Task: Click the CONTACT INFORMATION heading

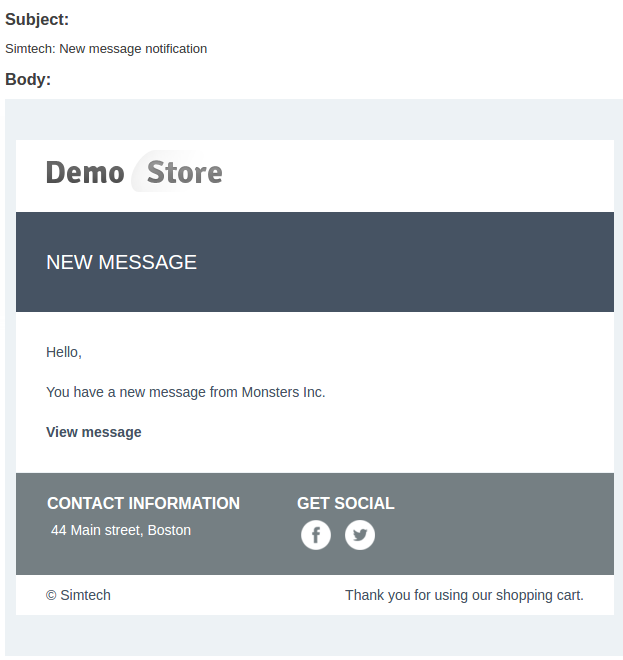Action: (143, 503)
